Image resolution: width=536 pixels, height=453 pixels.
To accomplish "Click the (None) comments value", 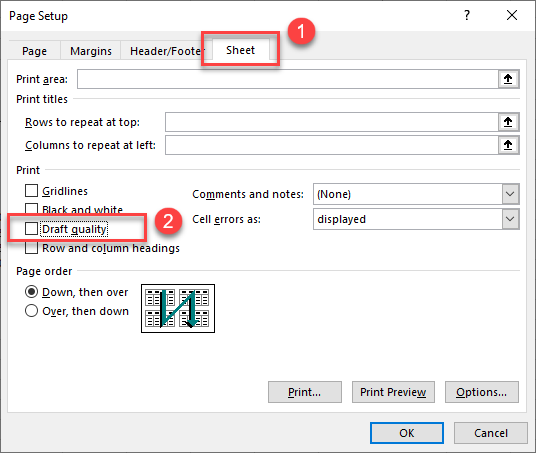I will coord(334,194).
